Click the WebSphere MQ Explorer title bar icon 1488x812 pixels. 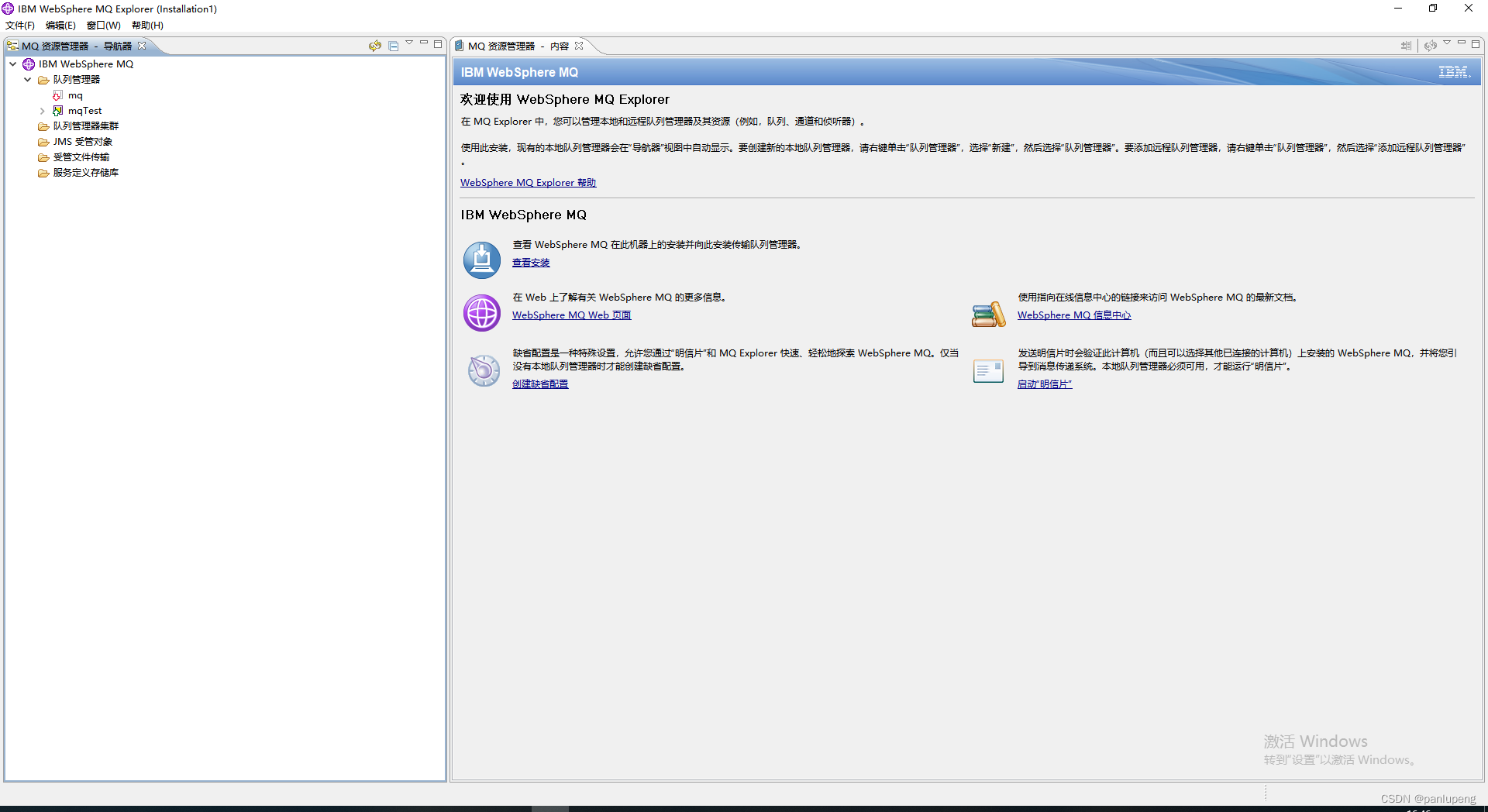tap(8, 9)
